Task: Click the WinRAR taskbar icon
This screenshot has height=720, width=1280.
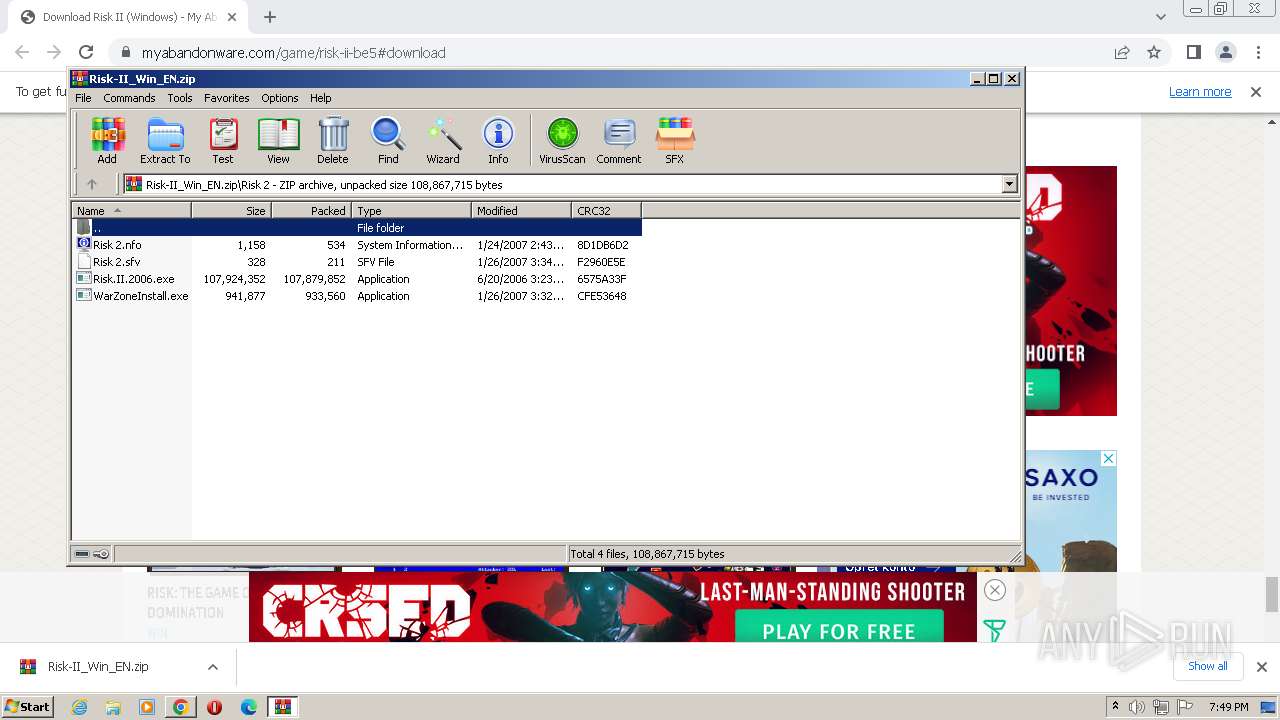Action: tap(283, 706)
